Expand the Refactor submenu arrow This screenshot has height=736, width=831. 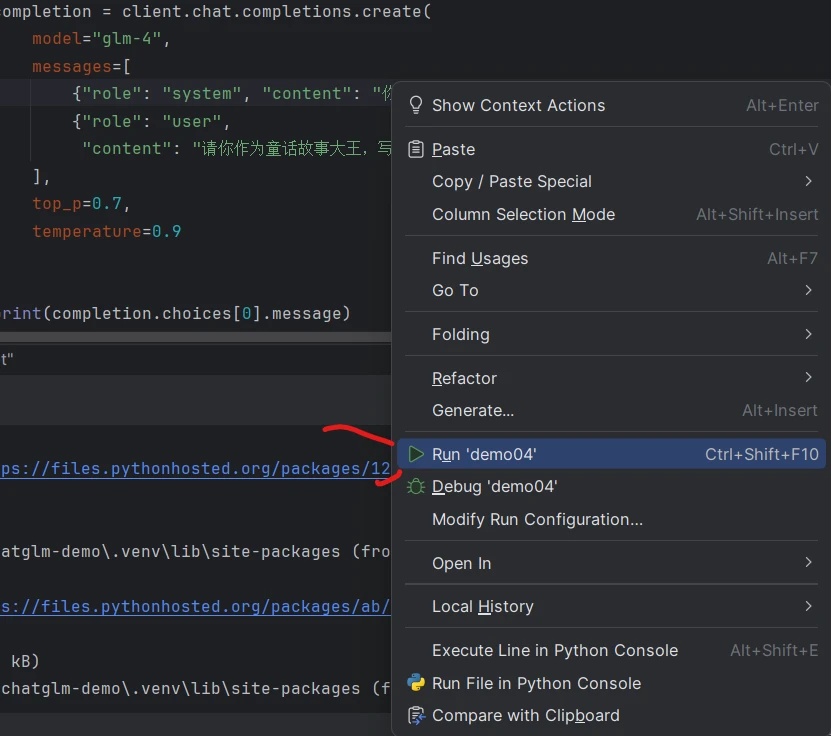click(808, 378)
